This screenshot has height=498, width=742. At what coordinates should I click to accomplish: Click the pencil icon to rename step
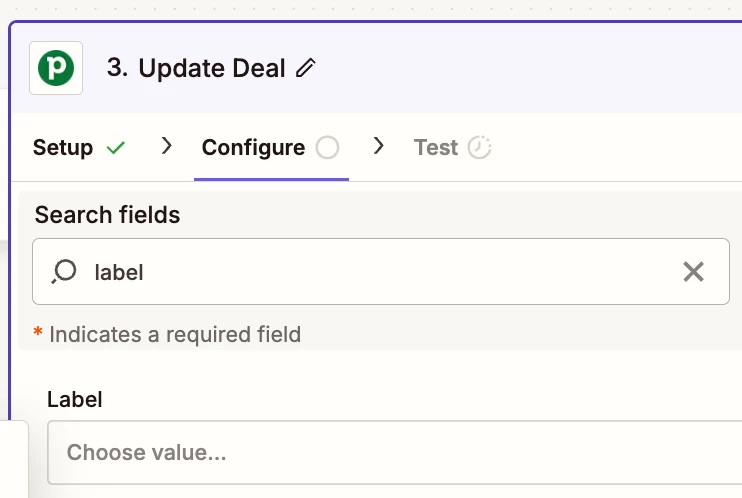(306, 68)
